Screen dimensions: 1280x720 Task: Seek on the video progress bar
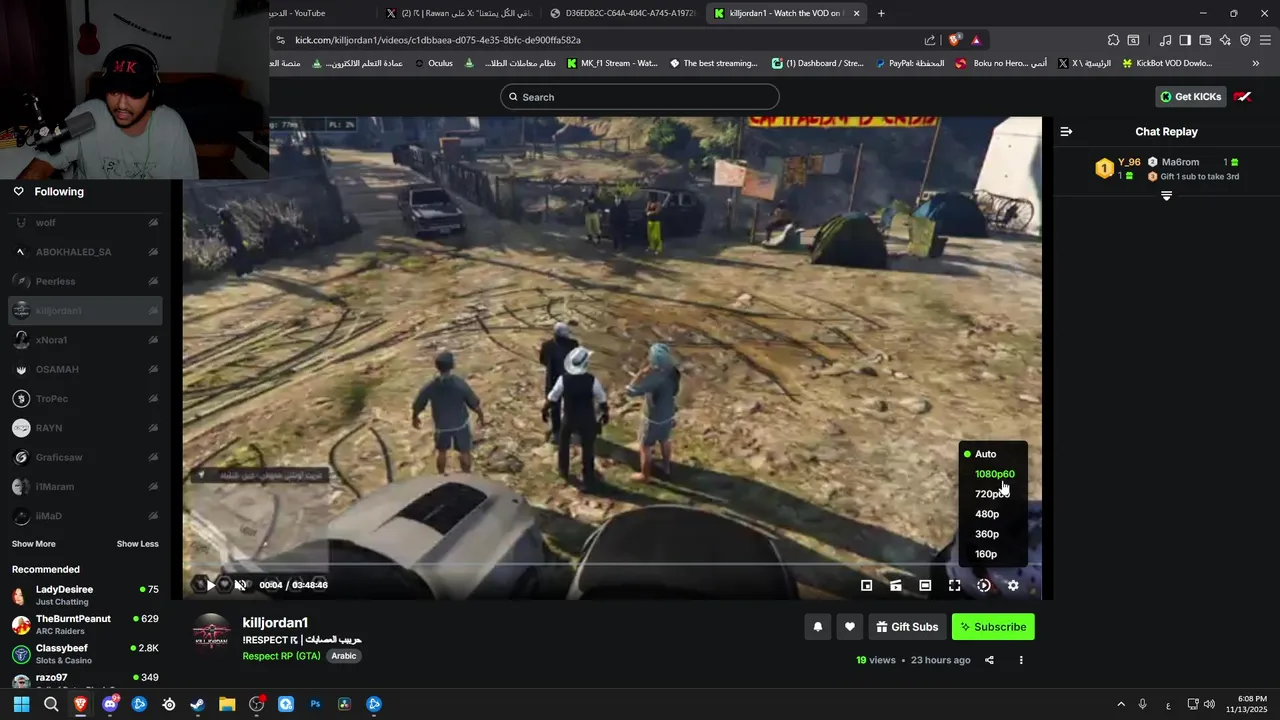coord(612,564)
